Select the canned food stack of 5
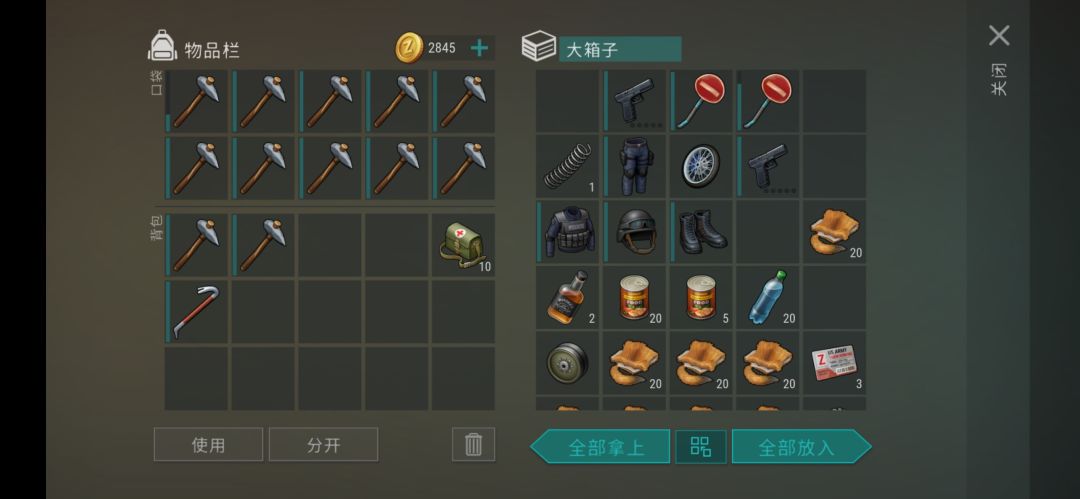This screenshot has height=499, width=1080. pos(700,298)
